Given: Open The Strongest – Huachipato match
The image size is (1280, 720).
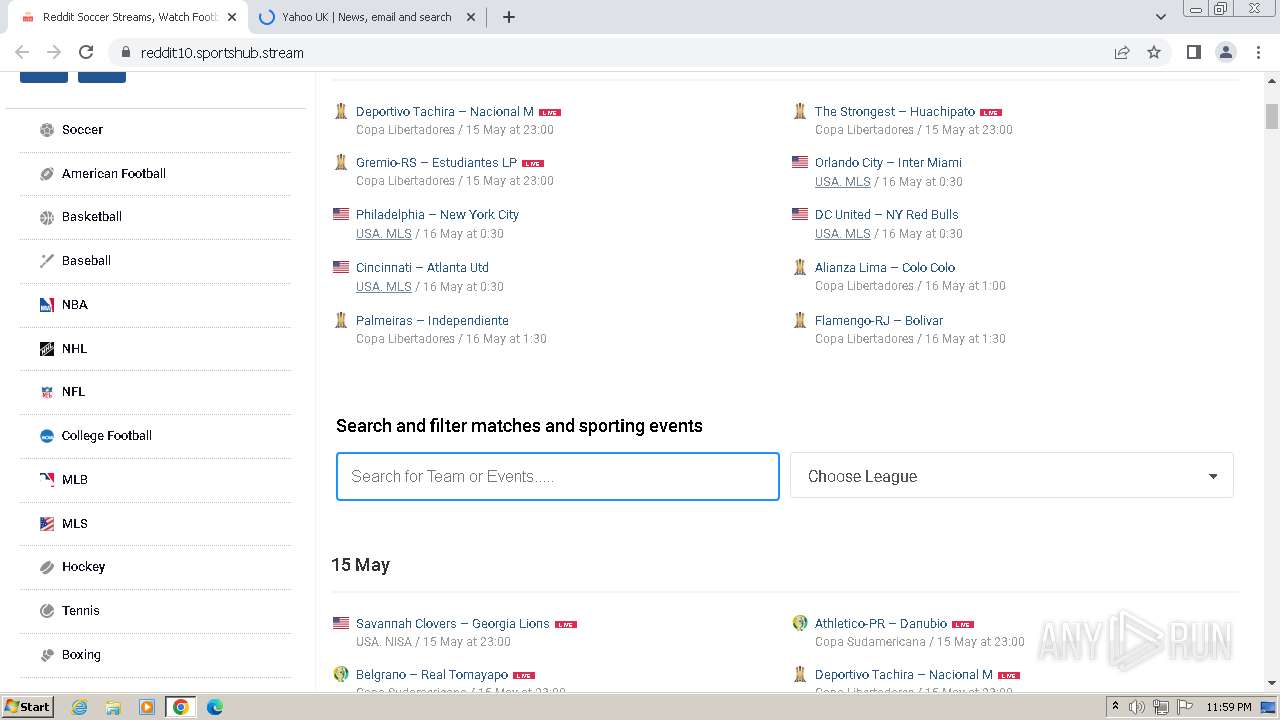Looking at the screenshot, I should 894,112.
